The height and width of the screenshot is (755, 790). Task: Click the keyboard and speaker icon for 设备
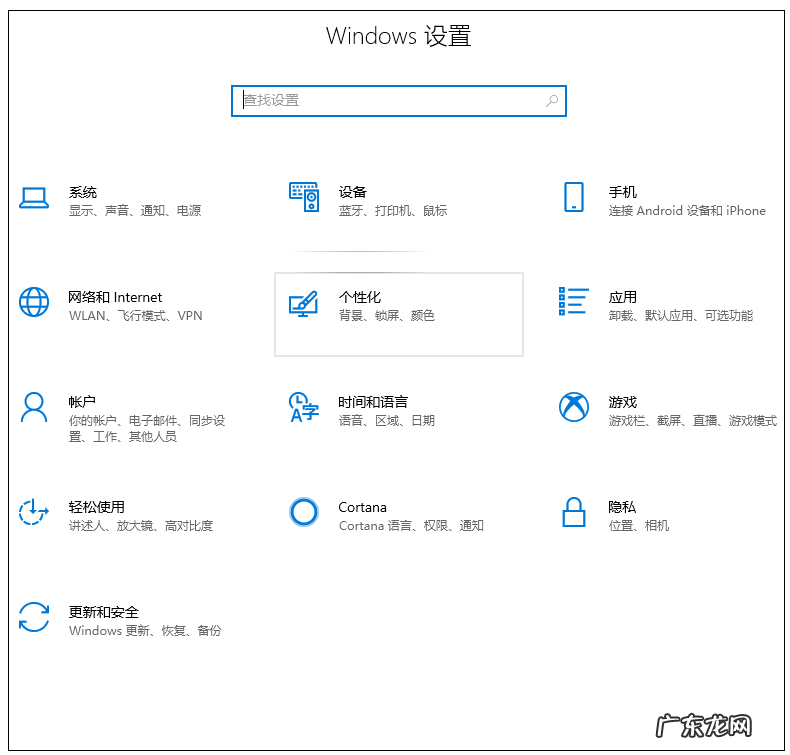(304, 197)
